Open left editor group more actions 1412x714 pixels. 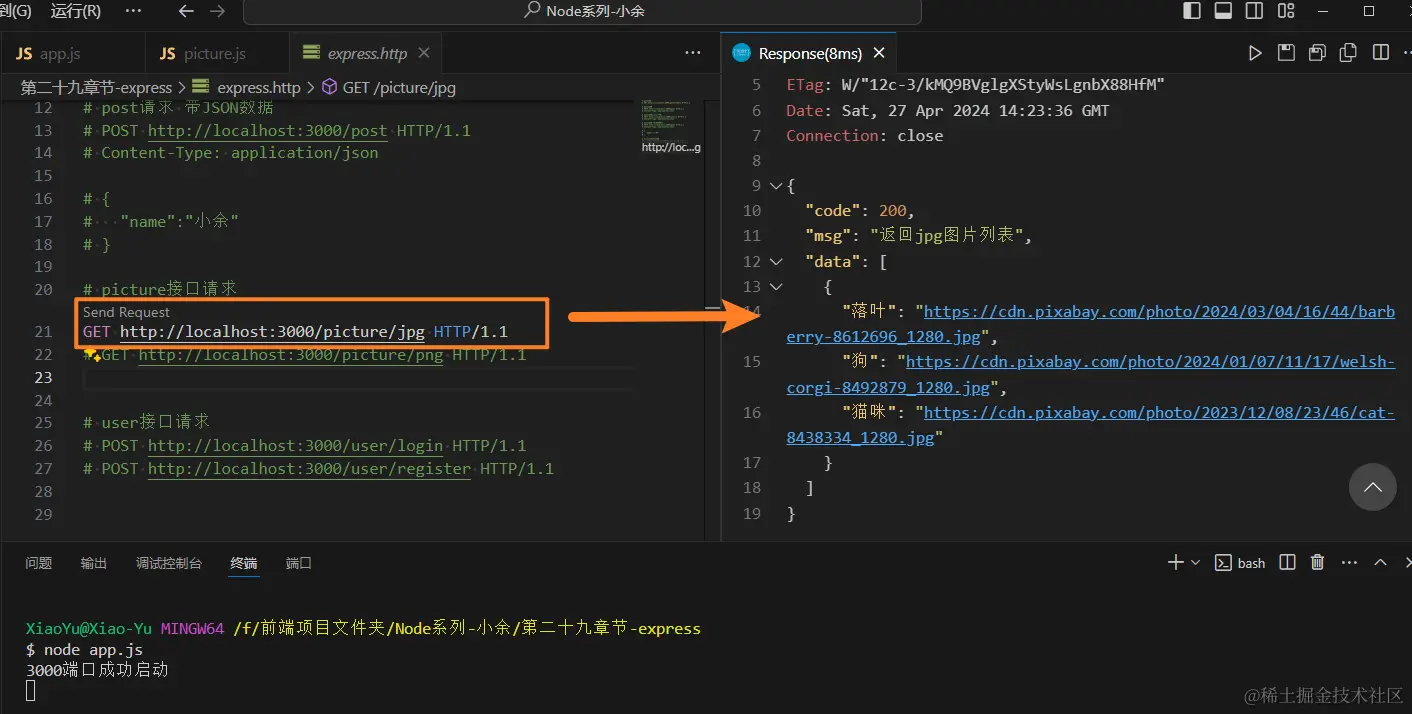tap(693, 53)
